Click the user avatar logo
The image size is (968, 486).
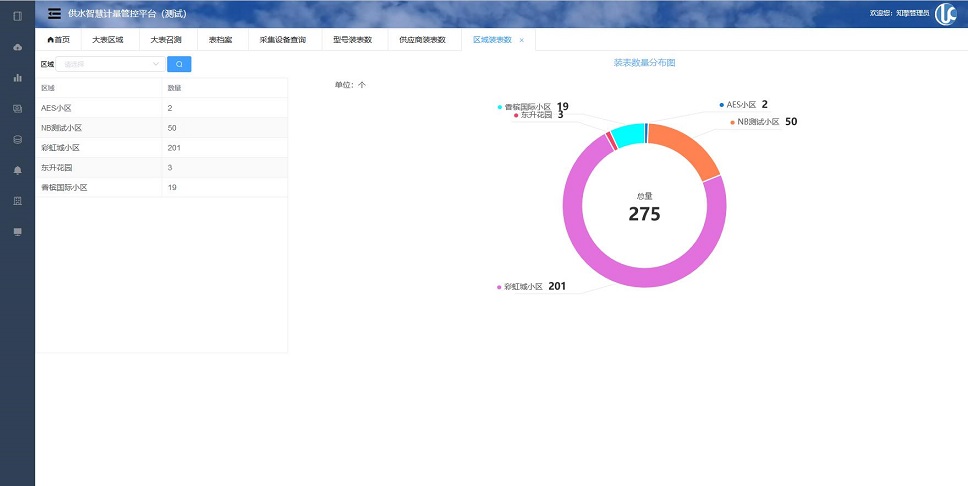coord(945,13)
